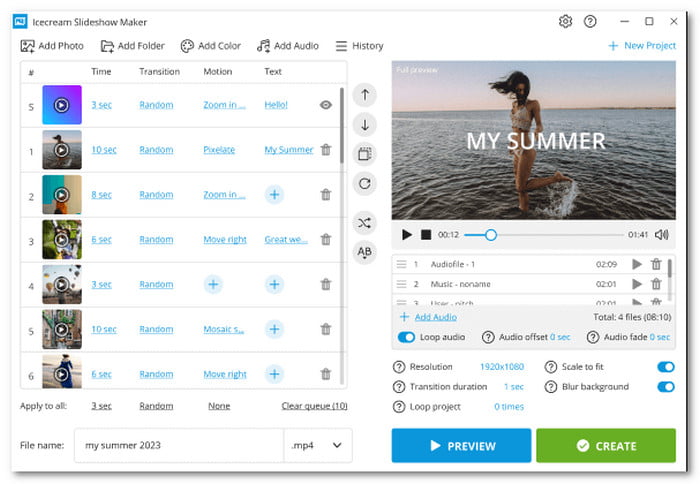Add text to slide 2 with plus icon
The height and width of the screenshot is (484, 700).
(x=275, y=195)
